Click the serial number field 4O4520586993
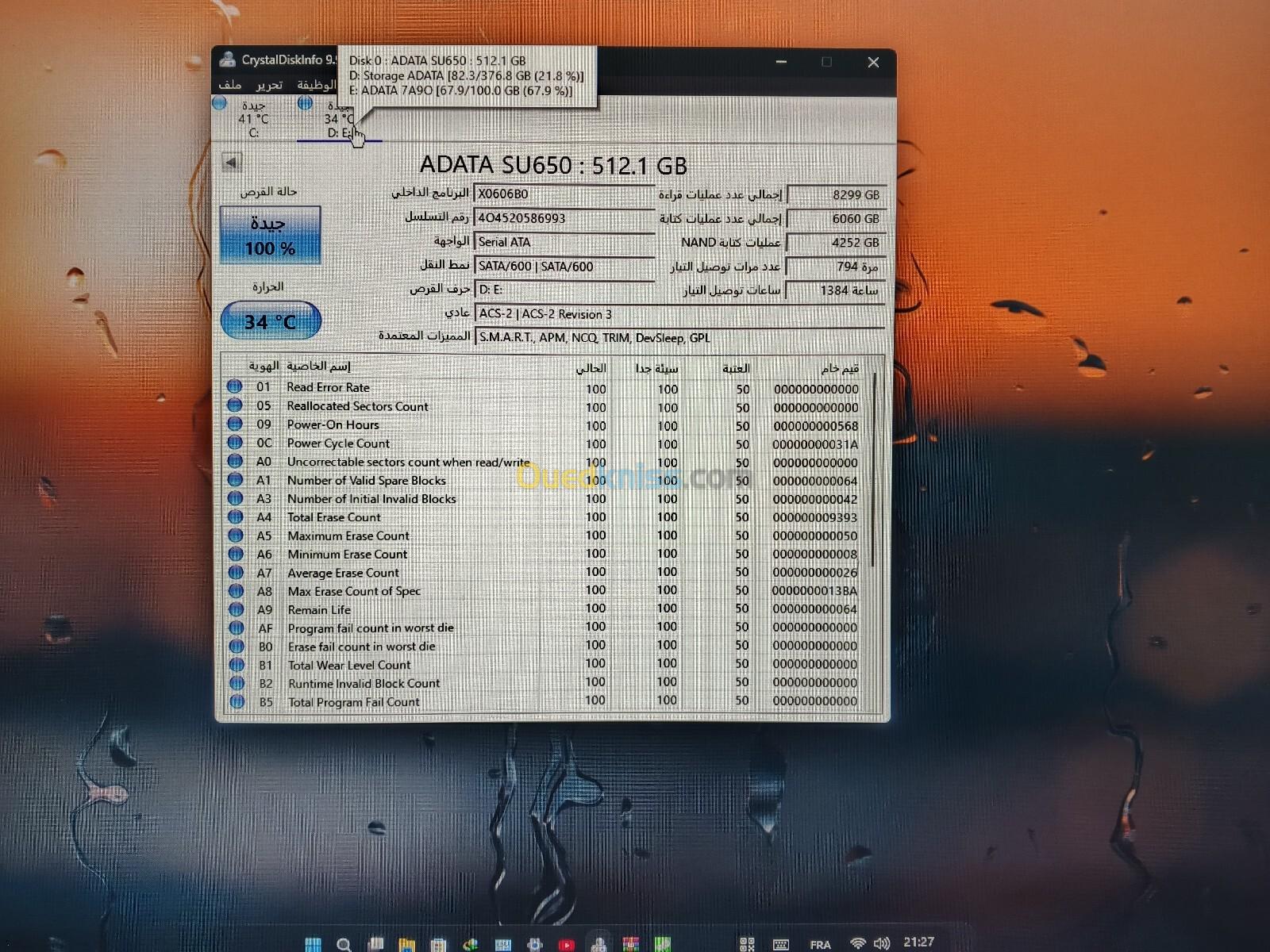Image resolution: width=1270 pixels, height=952 pixels. click(564, 217)
